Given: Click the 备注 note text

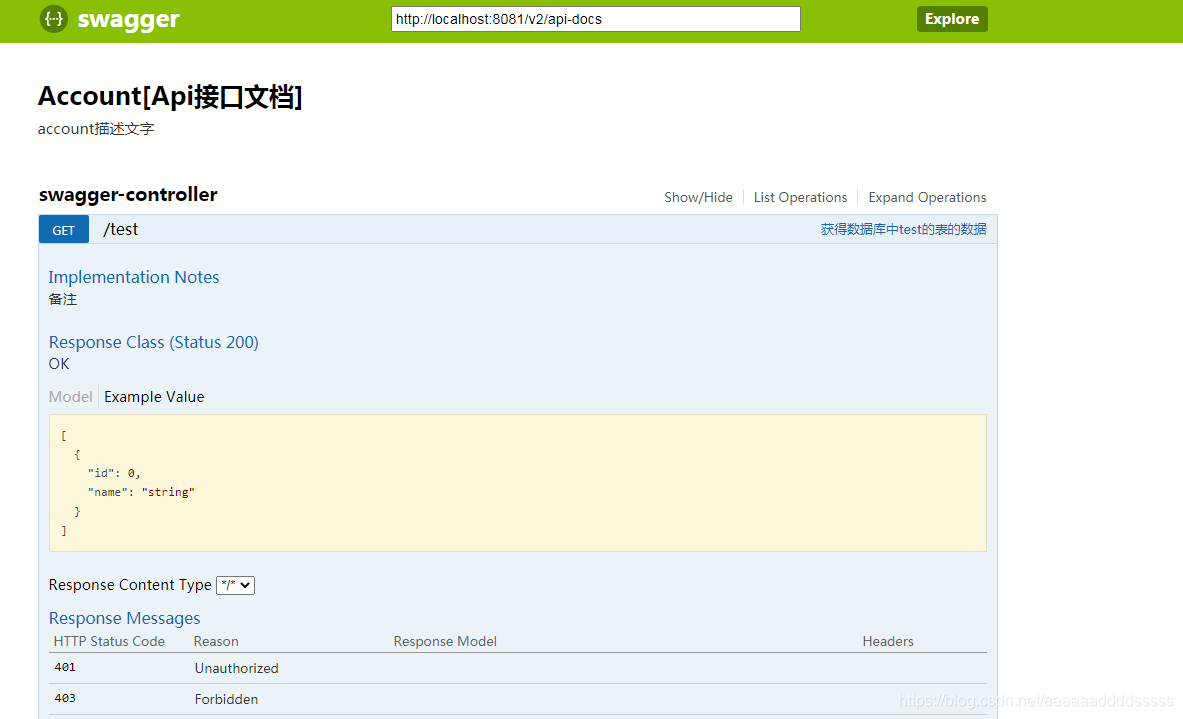Looking at the screenshot, I should (63, 300).
